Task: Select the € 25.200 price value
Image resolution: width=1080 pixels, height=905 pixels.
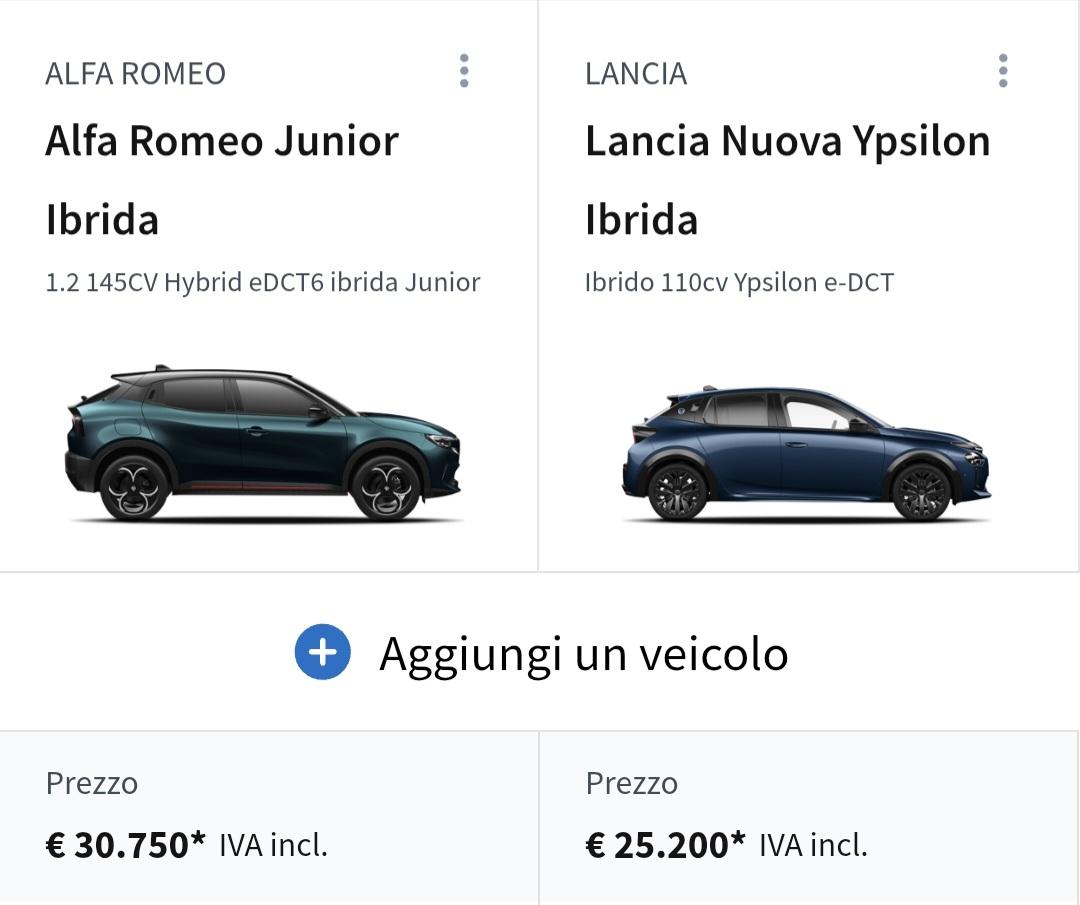Action: (x=657, y=846)
